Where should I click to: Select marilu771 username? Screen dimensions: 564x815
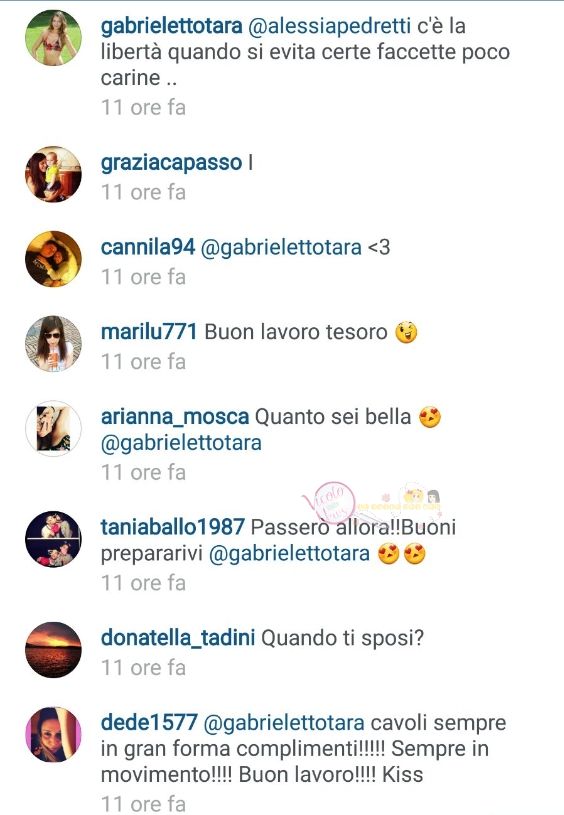point(149,332)
